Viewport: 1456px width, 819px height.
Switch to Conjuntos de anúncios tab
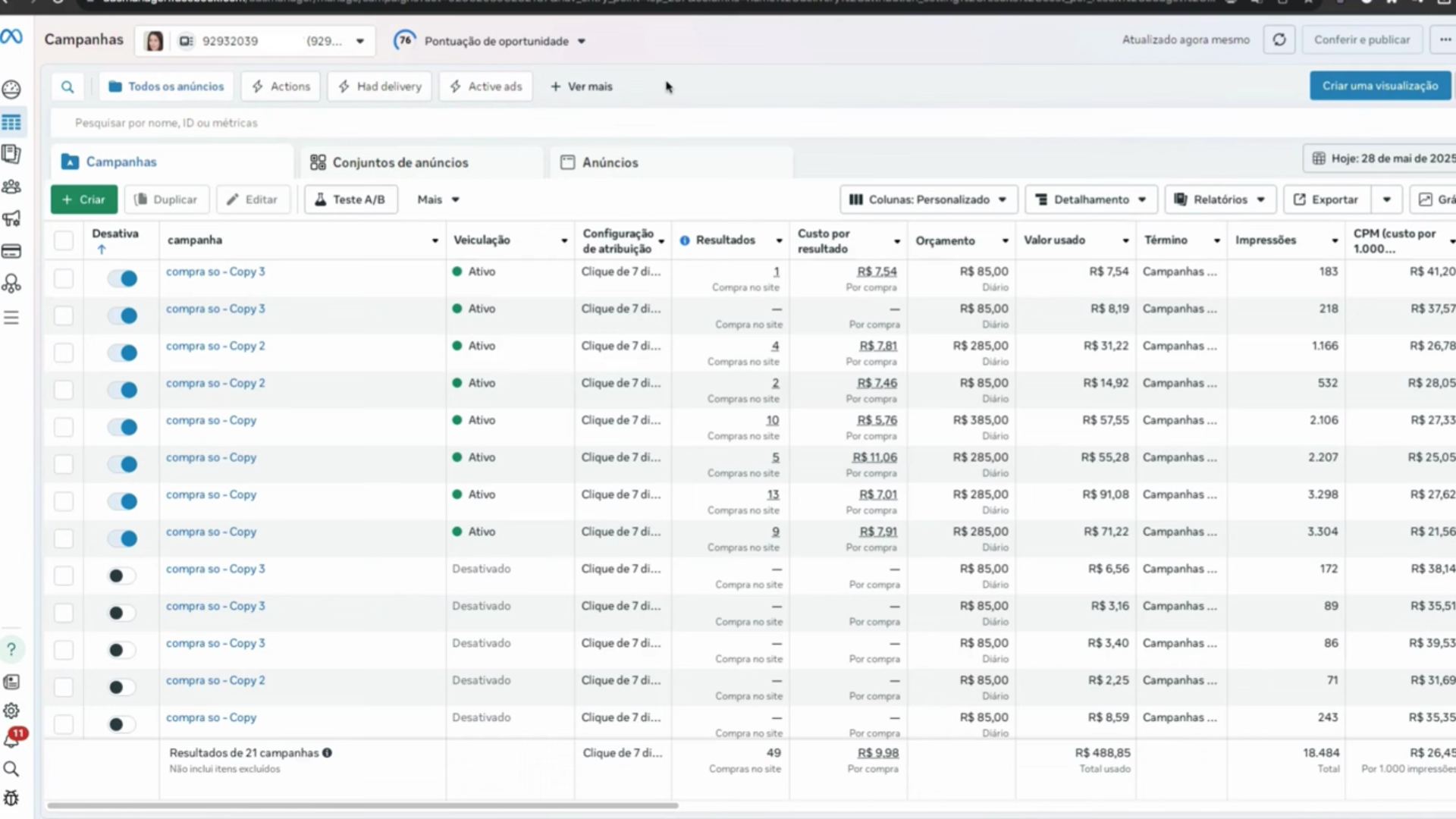tap(400, 162)
